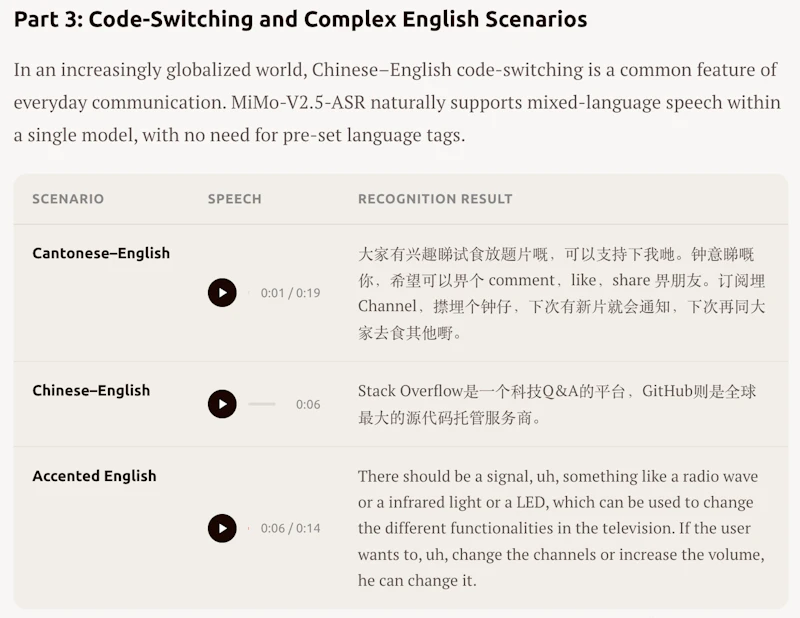Image resolution: width=800 pixels, height=618 pixels.
Task: Restart the Accented English speech clip
Action: 222,528
